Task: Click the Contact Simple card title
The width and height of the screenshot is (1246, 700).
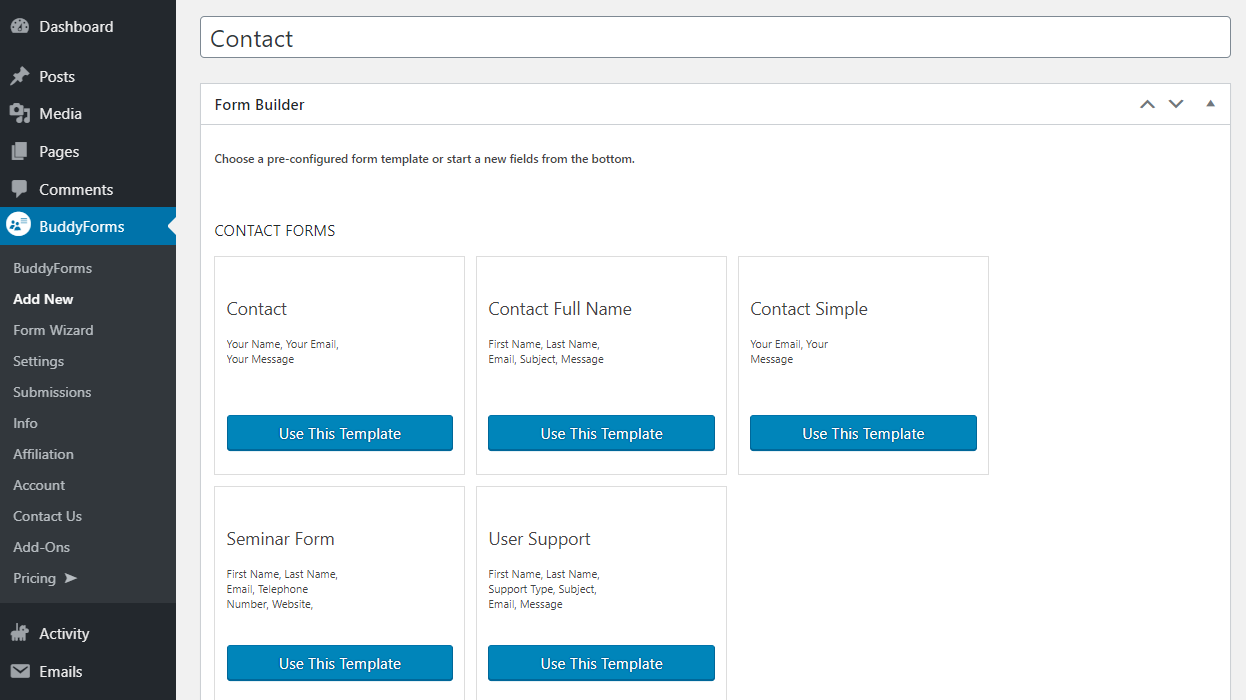Action: [x=809, y=309]
